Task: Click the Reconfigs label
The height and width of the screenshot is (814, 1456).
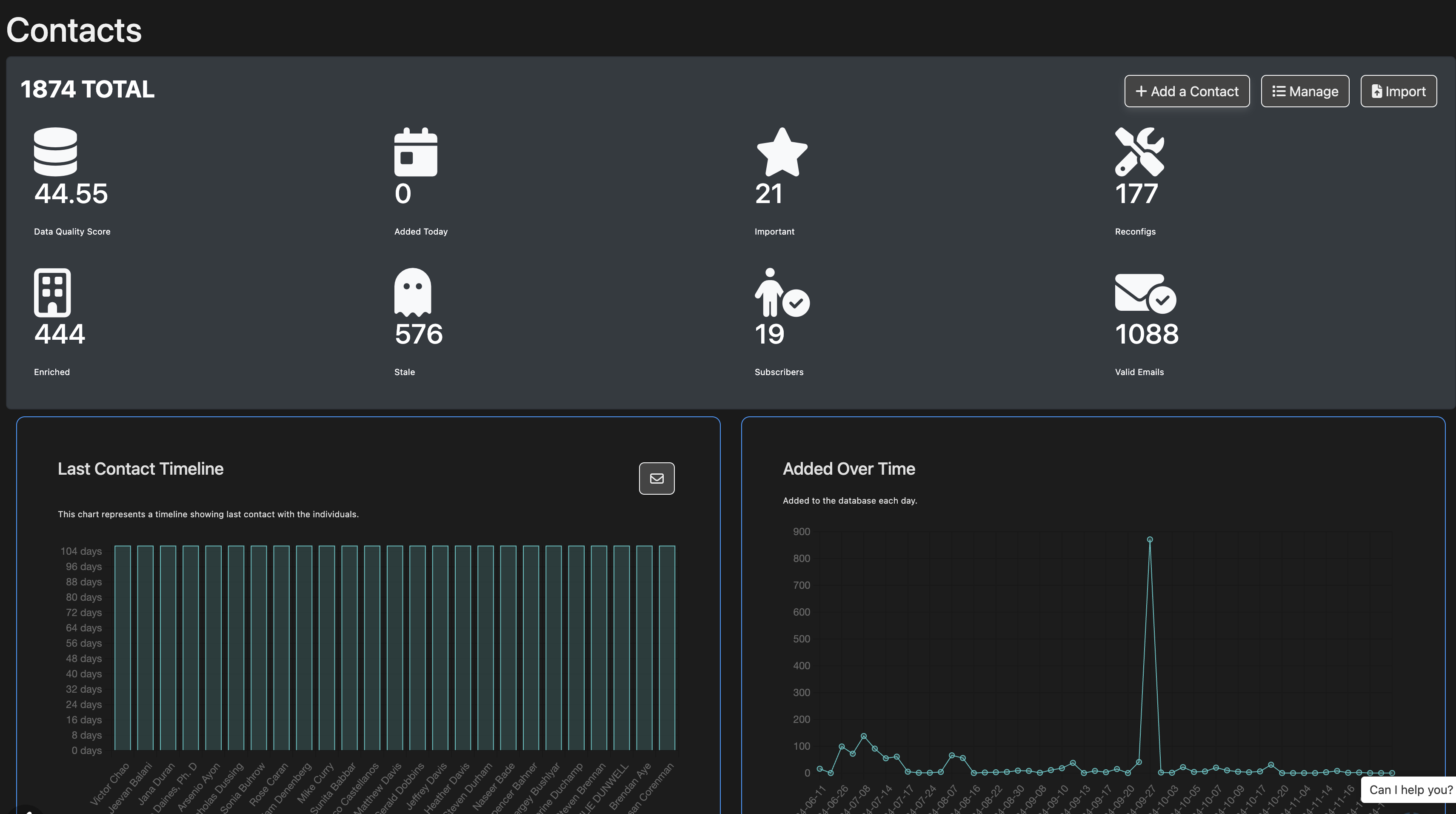Action: pyautogui.click(x=1135, y=231)
